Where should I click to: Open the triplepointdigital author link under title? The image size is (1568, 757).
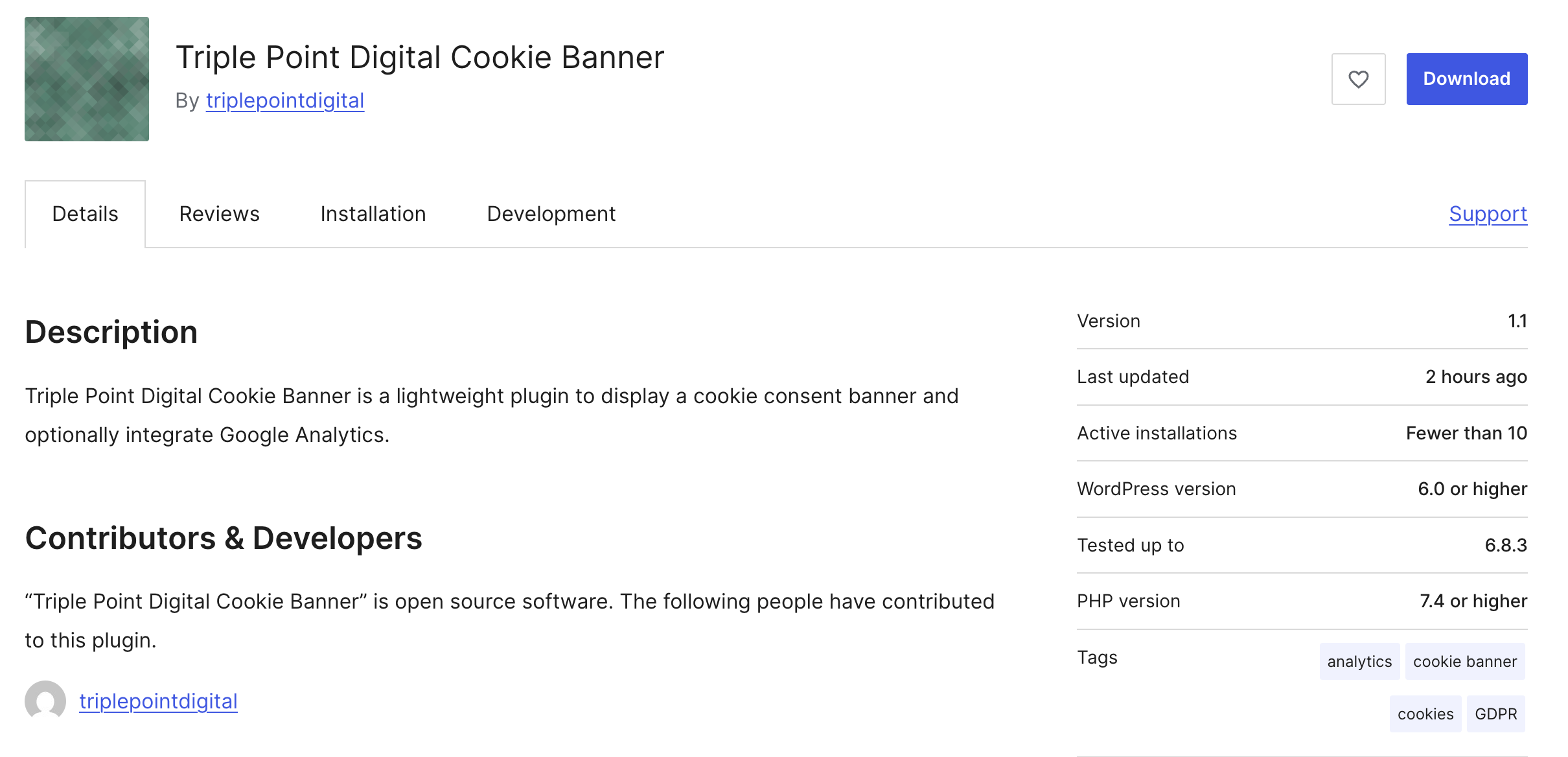(x=284, y=100)
